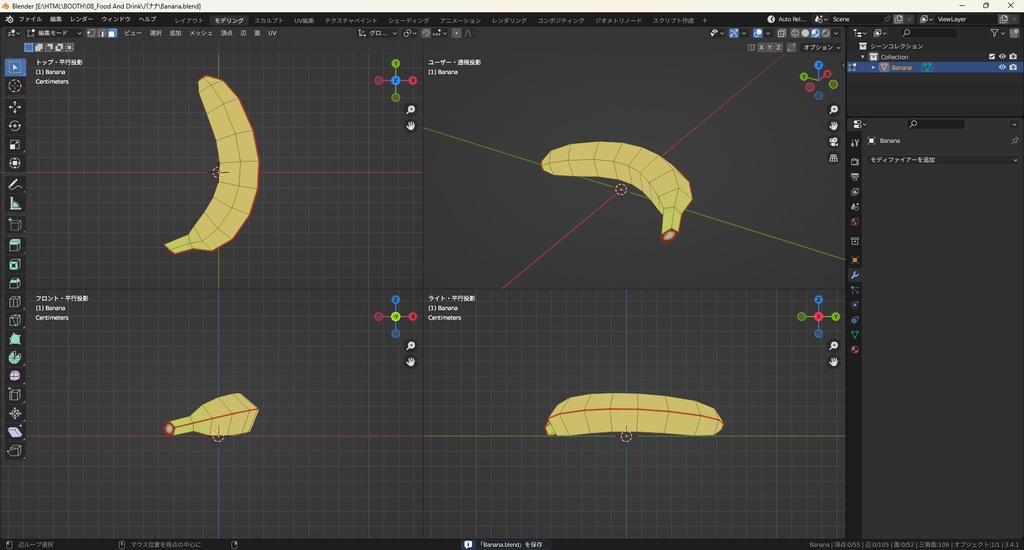Select the Rotate tool in the left toolbar
Screen dimensions: 1024x550
15,125
